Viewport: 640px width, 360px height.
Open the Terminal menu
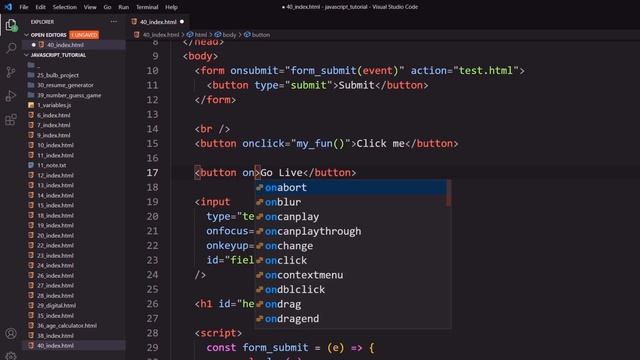pos(147,7)
